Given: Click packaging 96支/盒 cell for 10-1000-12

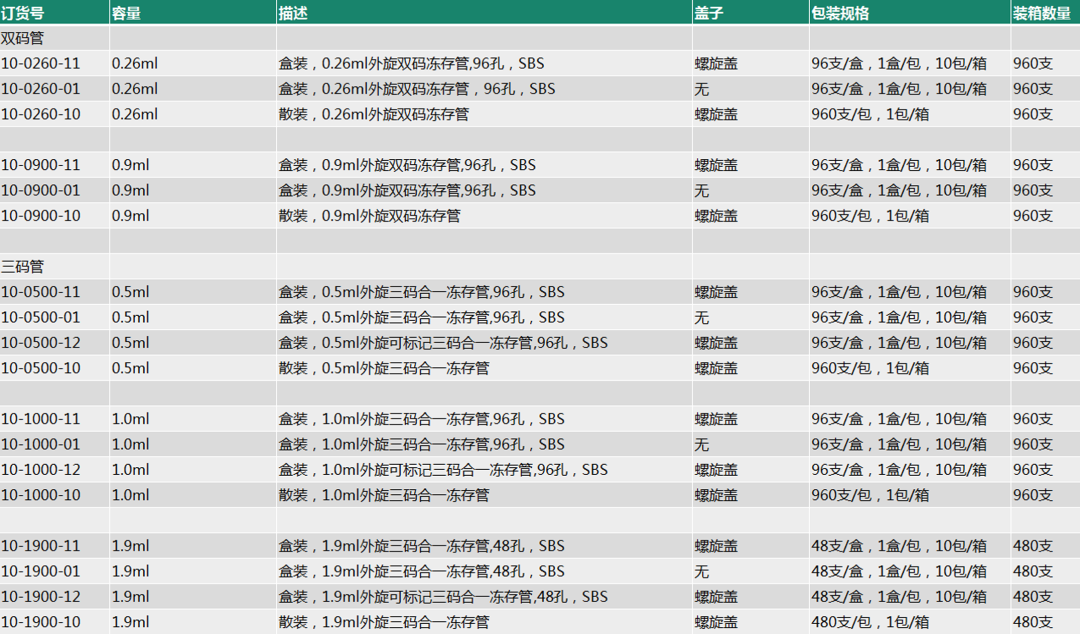Looking at the screenshot, I should (x=899, y=470).
